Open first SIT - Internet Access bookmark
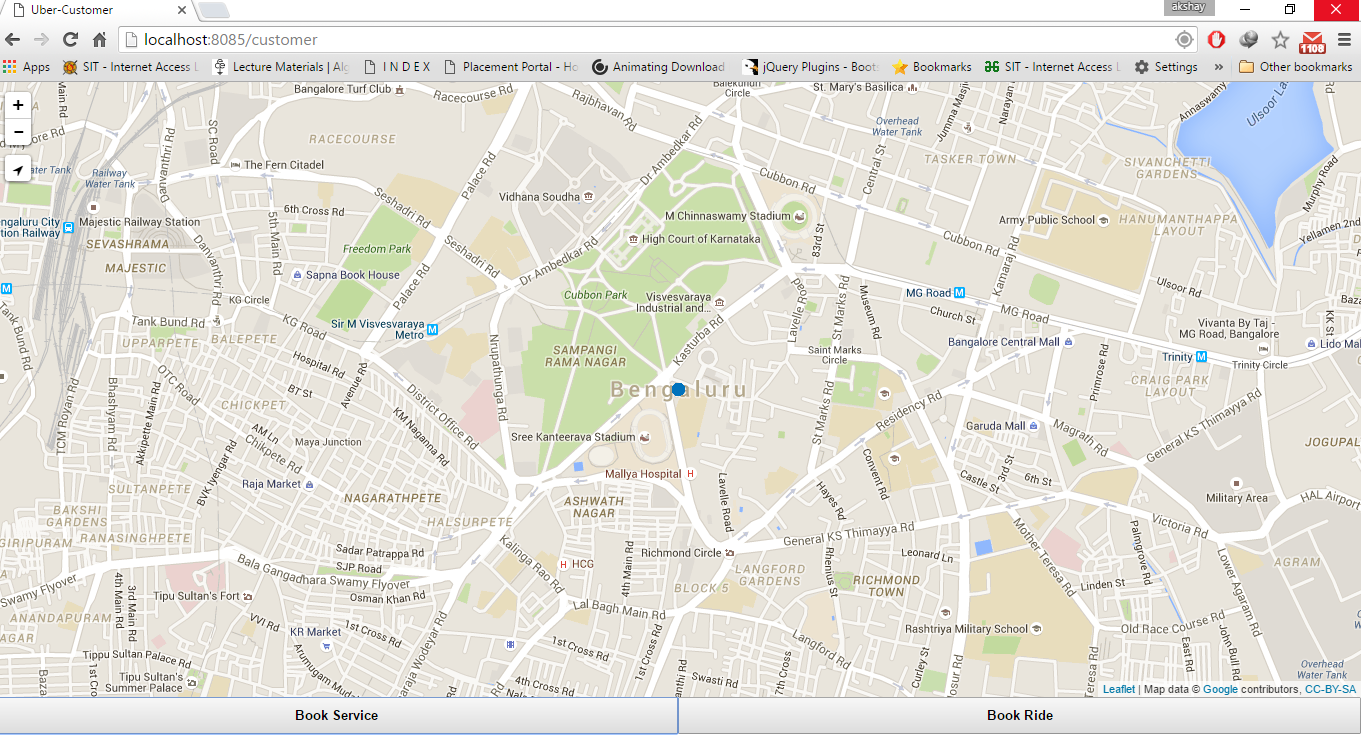The image size is (1361, 735). coord(130,67)
